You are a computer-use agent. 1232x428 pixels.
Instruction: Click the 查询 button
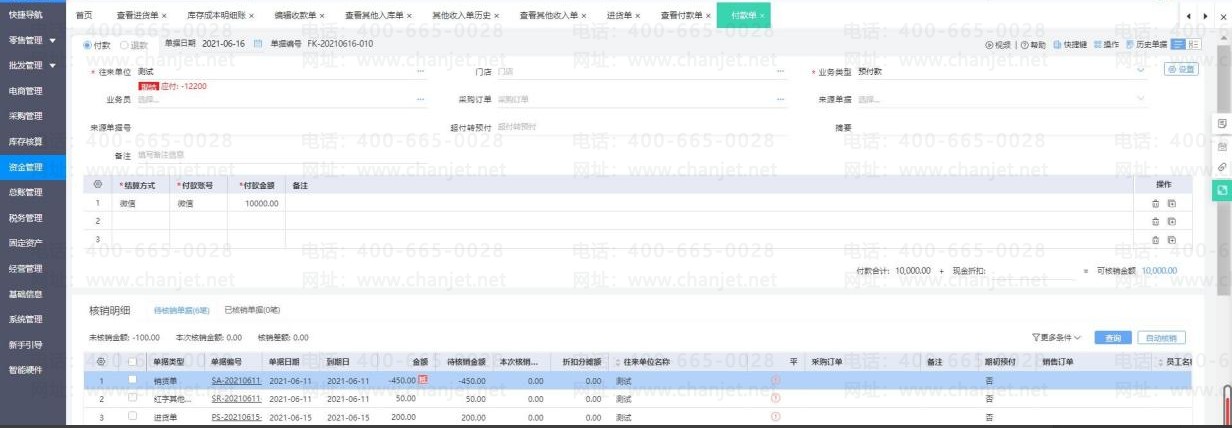point(1113,337)
